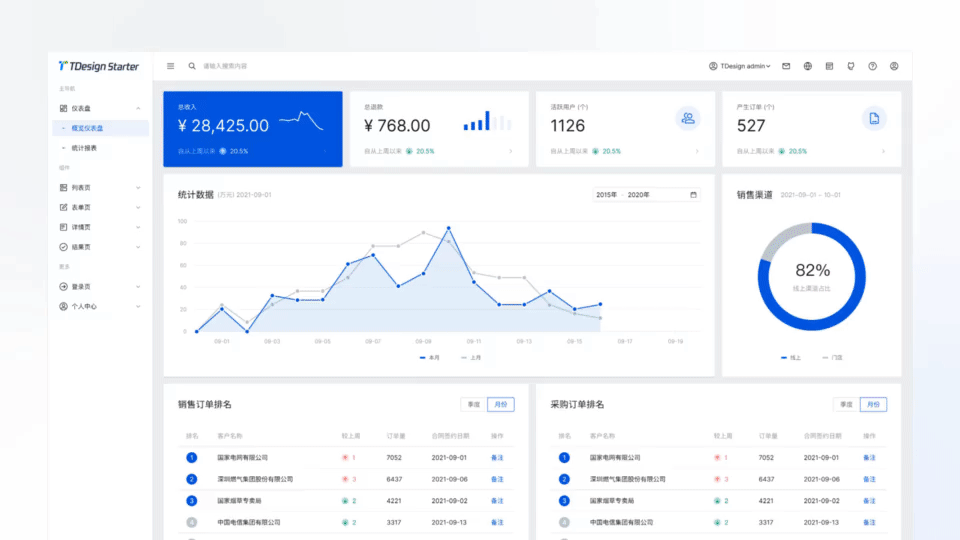
Task: Click the globe language icon
Action: point(808,66)
